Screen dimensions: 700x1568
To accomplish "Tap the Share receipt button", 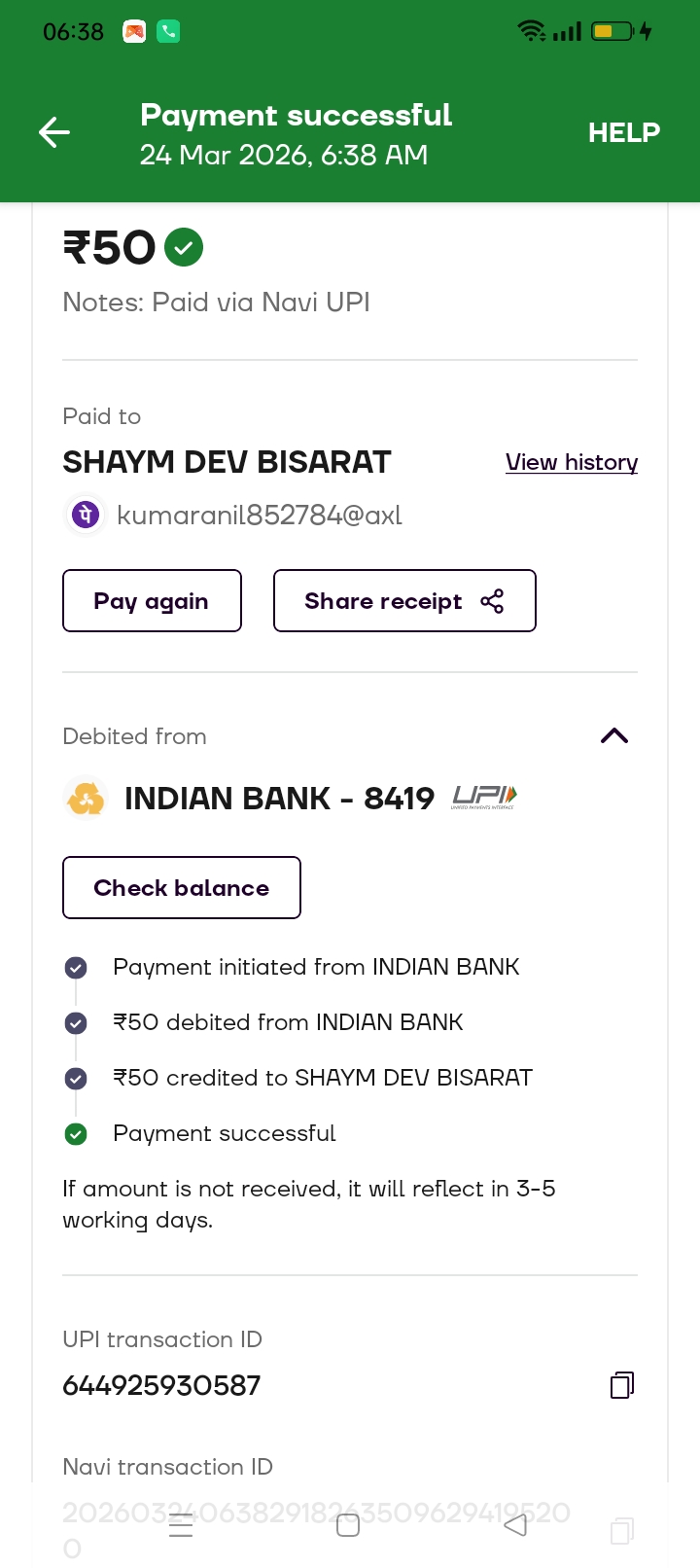I will (404, 601).
